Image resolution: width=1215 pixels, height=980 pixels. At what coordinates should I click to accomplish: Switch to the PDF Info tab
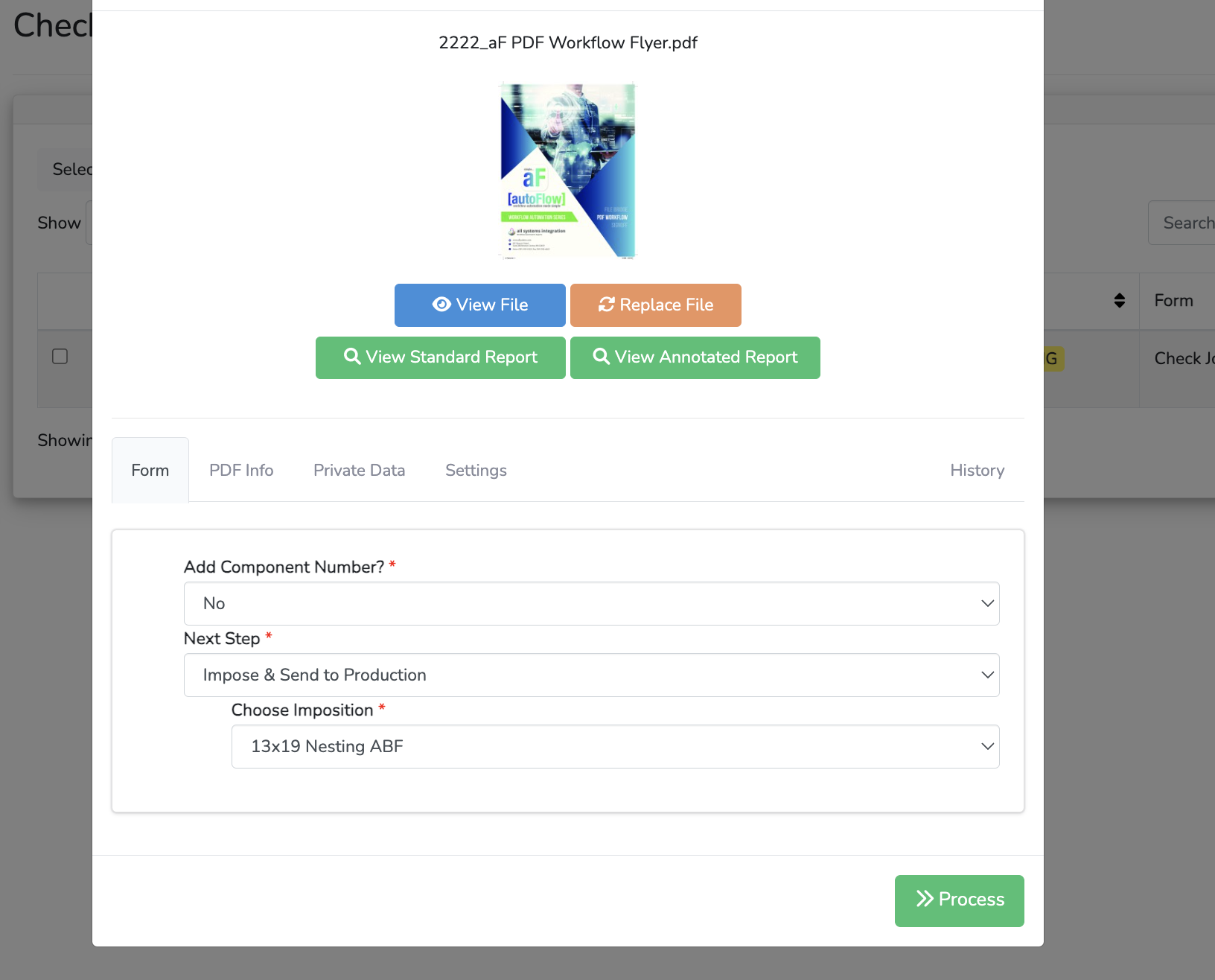[x=241, y=470]
